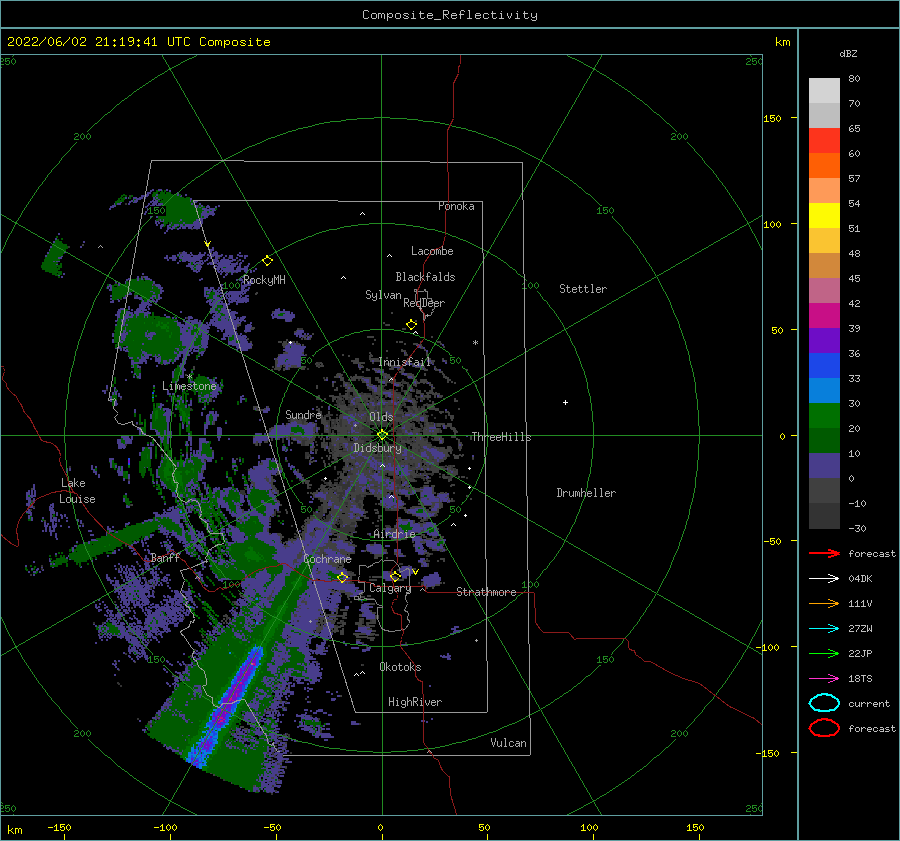The height and width of the screenshot is (841, 900).
Task: Click the Cochrane city label
Action: (327, 559)
